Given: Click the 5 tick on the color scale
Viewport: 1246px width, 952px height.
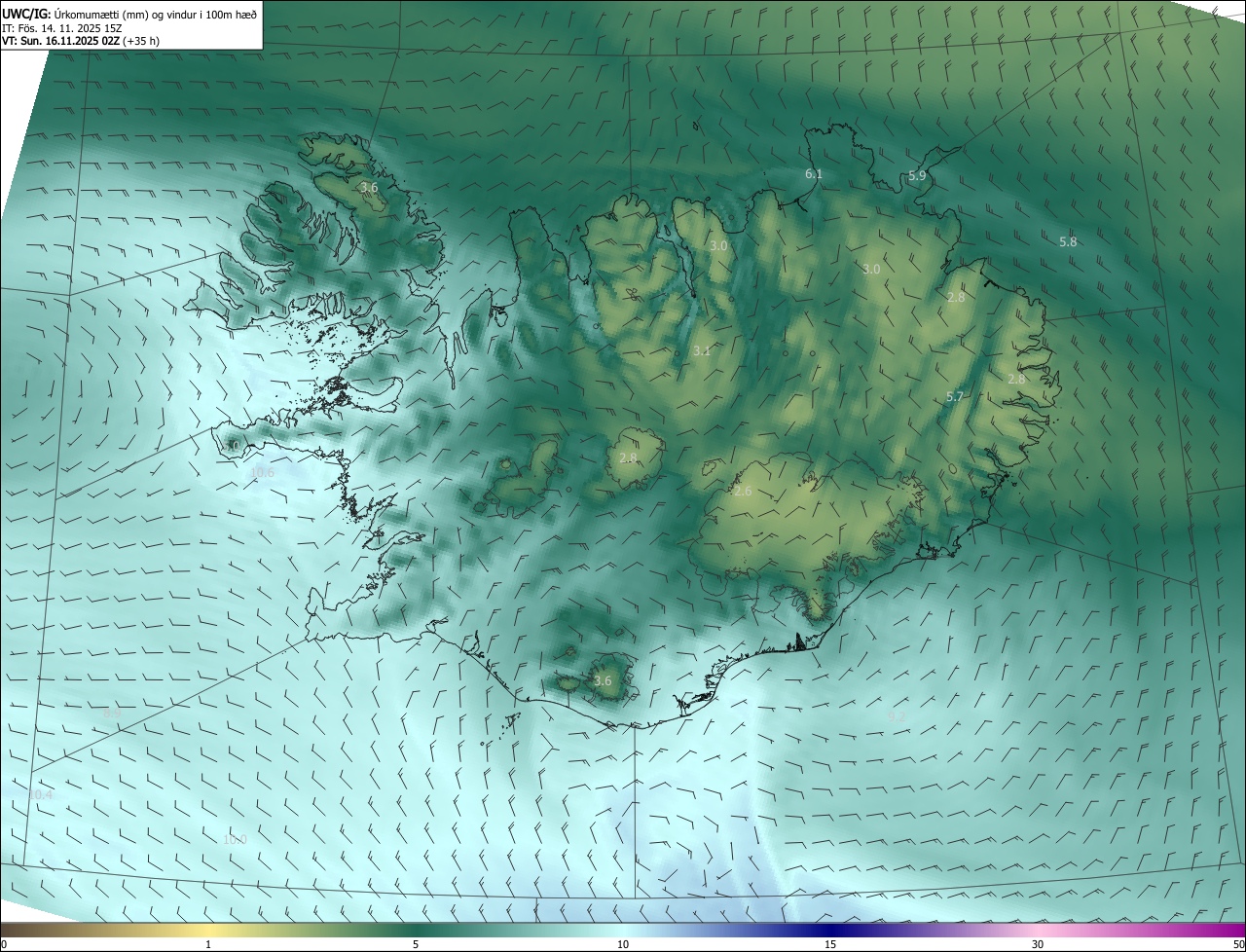Looking at the screenshot, I should [x=416, y=944].
